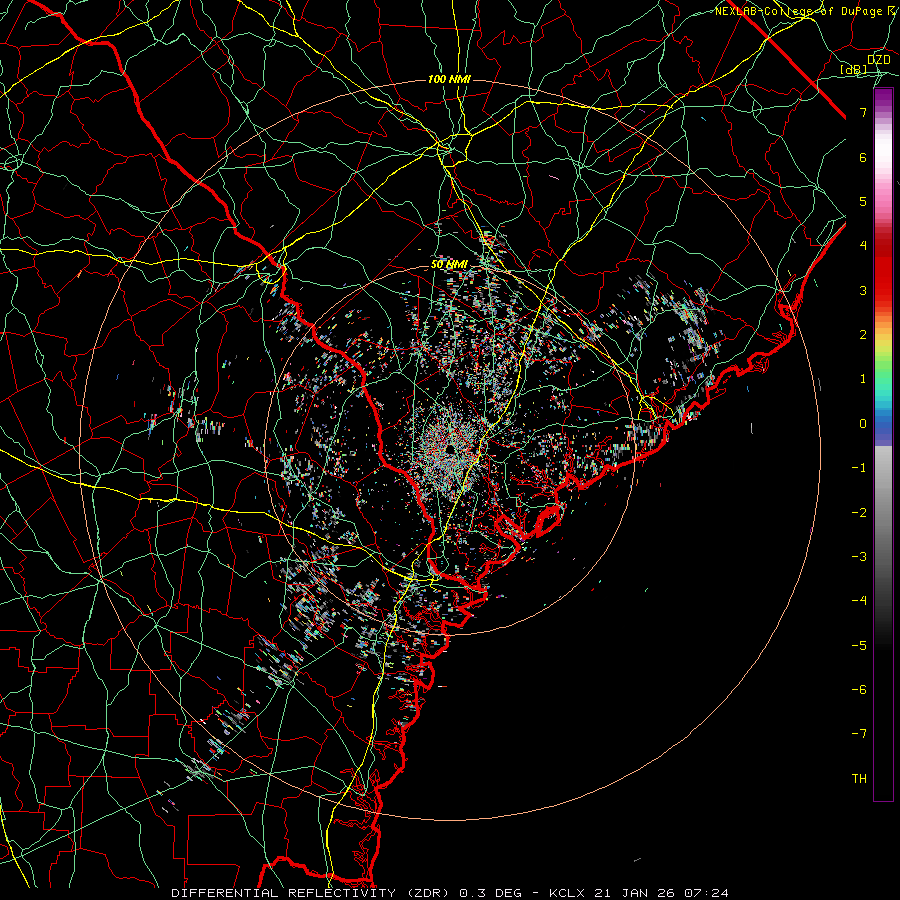Viewport: 900px width, 900px height.
Task: Click the color scale label '4'
Action: tap(863, 246)
